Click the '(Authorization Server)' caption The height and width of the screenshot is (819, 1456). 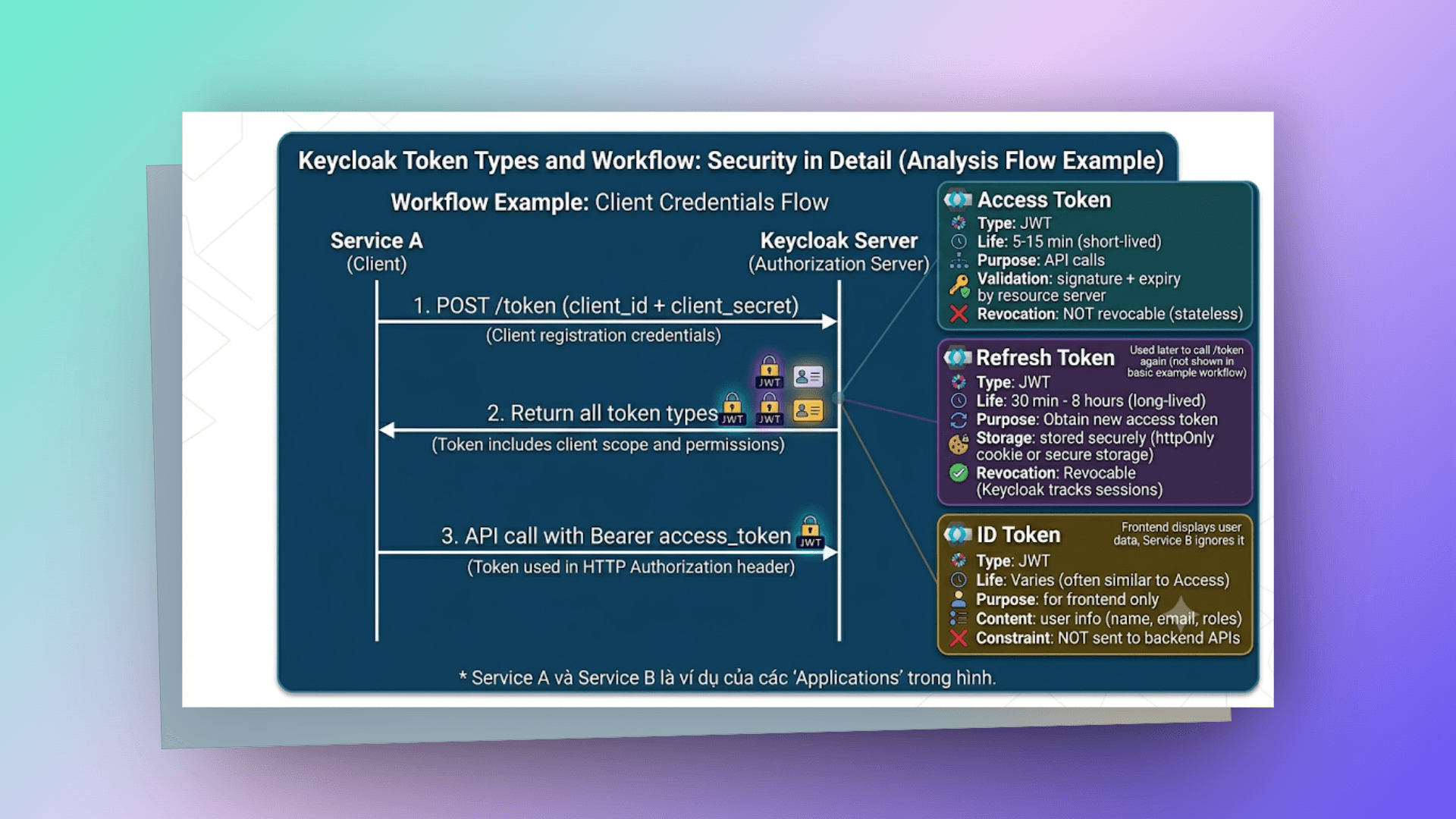(x=839, y=264)
